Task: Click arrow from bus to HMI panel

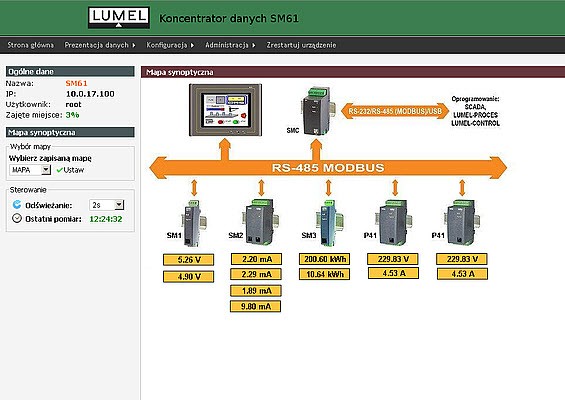Action: coord(225,149)
